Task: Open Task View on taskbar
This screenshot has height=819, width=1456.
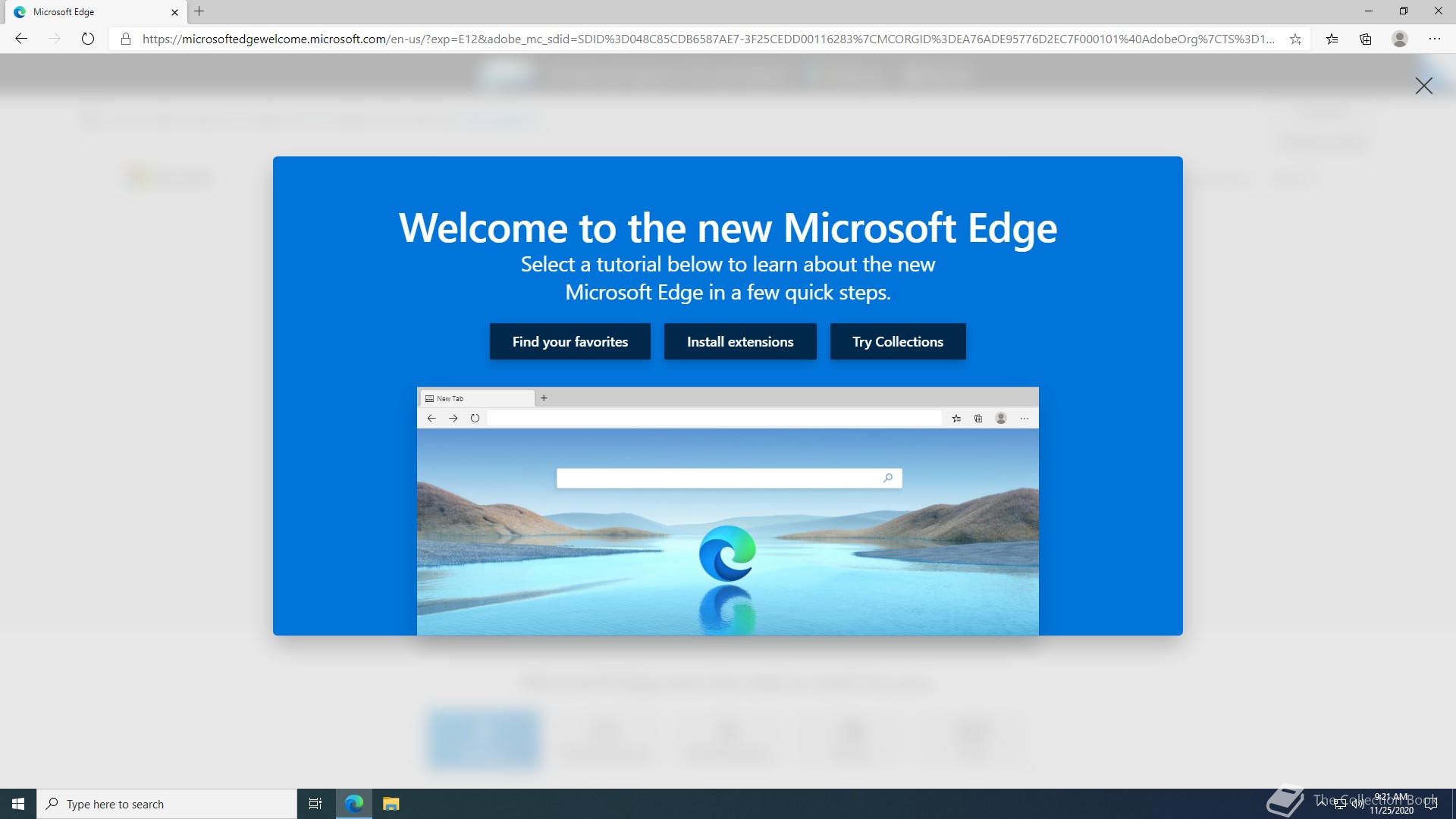Action: 315,804
